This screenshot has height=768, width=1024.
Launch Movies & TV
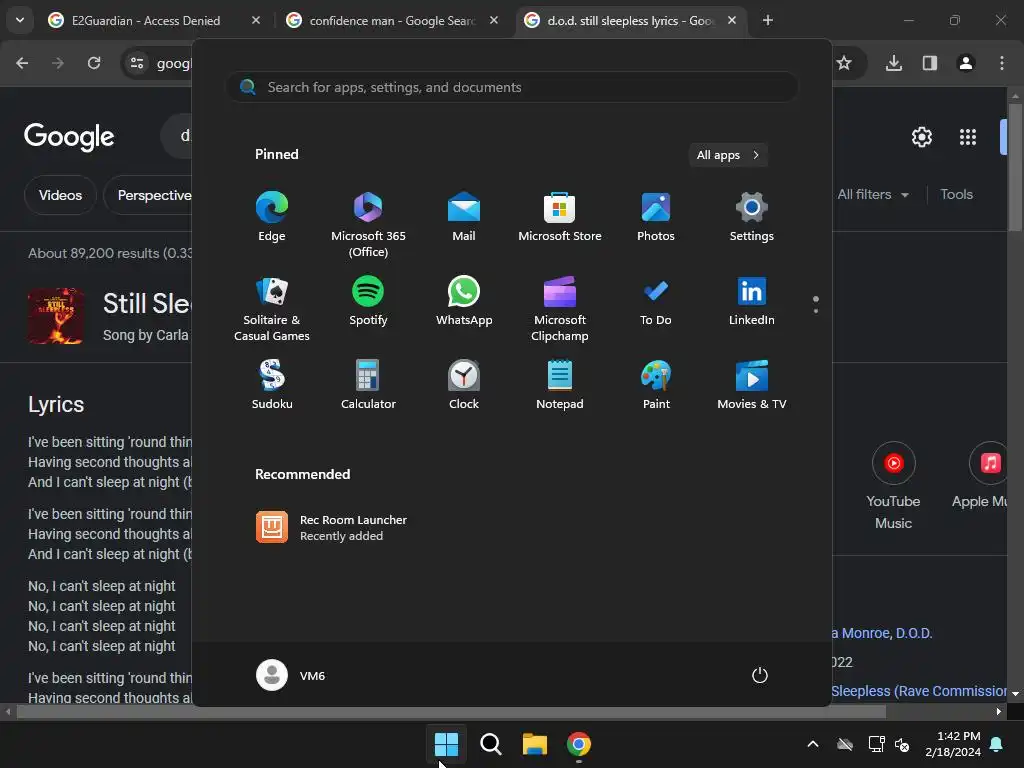[752, 385]
